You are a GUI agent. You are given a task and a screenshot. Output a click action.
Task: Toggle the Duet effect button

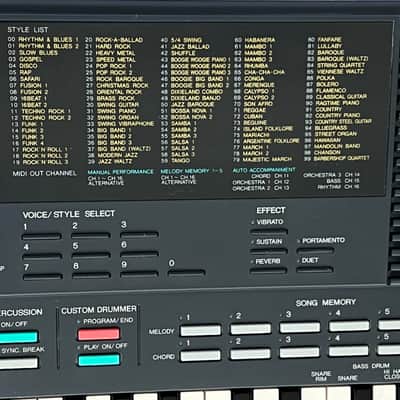[315, 270]
